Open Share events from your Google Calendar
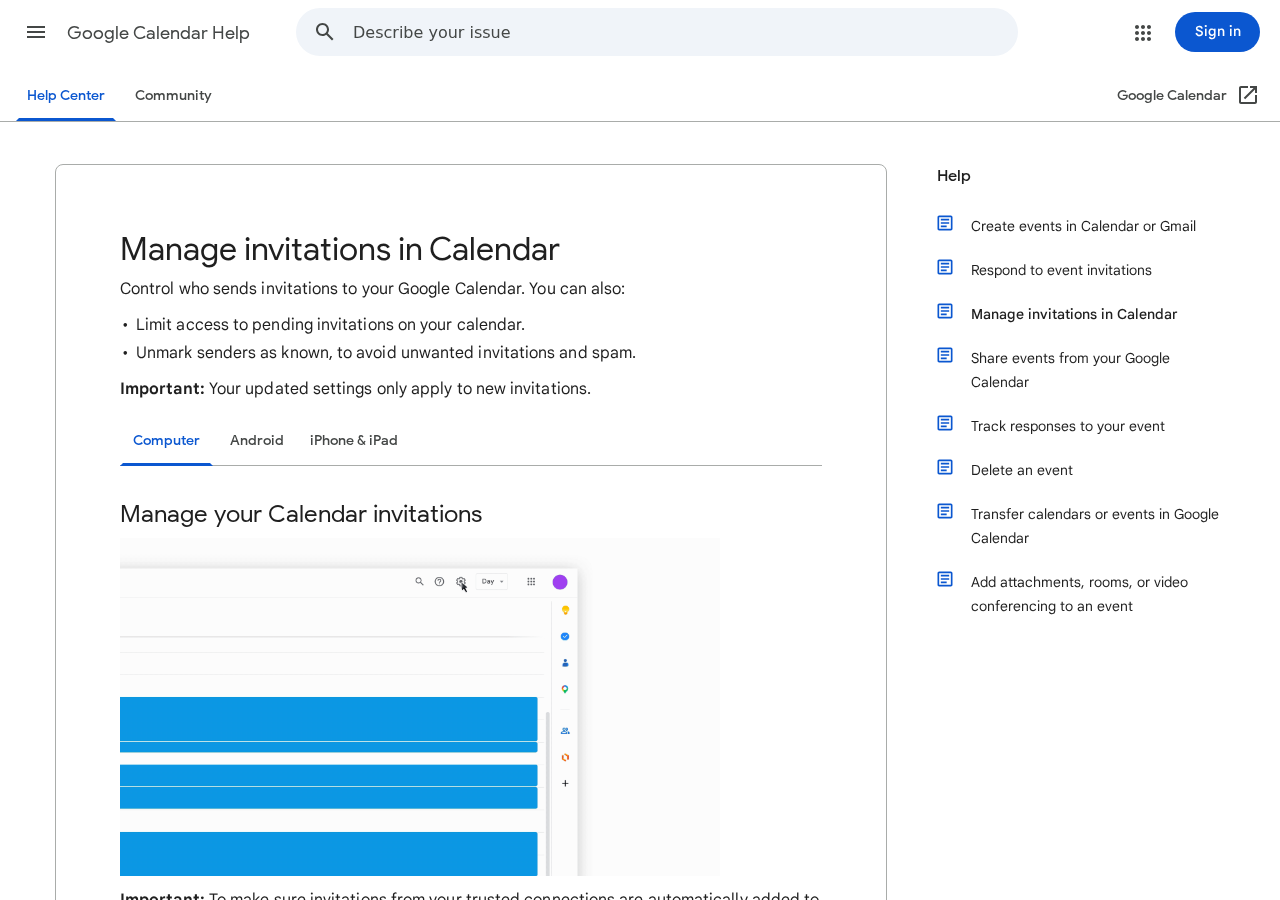The width and height of the screenshot is (1280, 900). pyautogui.click(x=1070, y=370)
